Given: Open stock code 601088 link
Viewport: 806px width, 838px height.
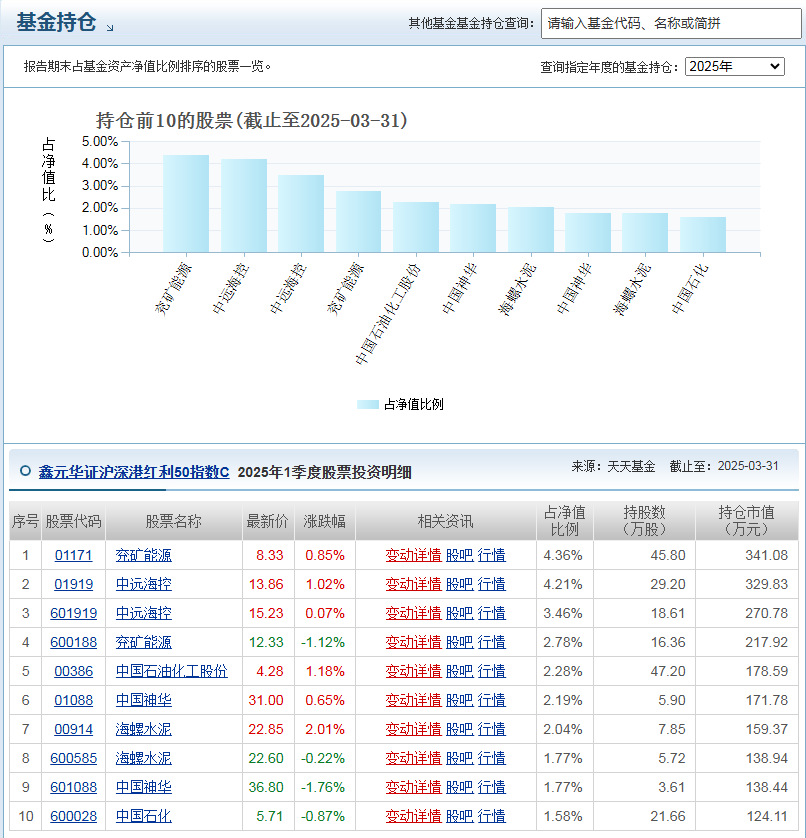Looking at the screenshot, I should [x=74, y=787].
